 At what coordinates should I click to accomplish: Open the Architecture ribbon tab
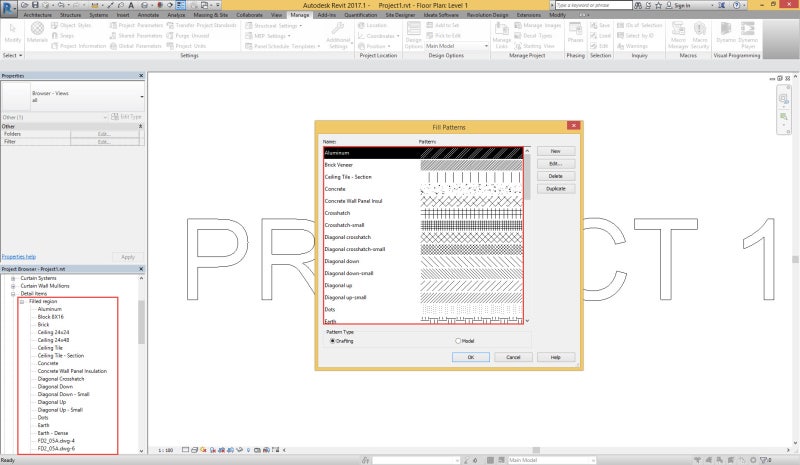pos(37,15)
